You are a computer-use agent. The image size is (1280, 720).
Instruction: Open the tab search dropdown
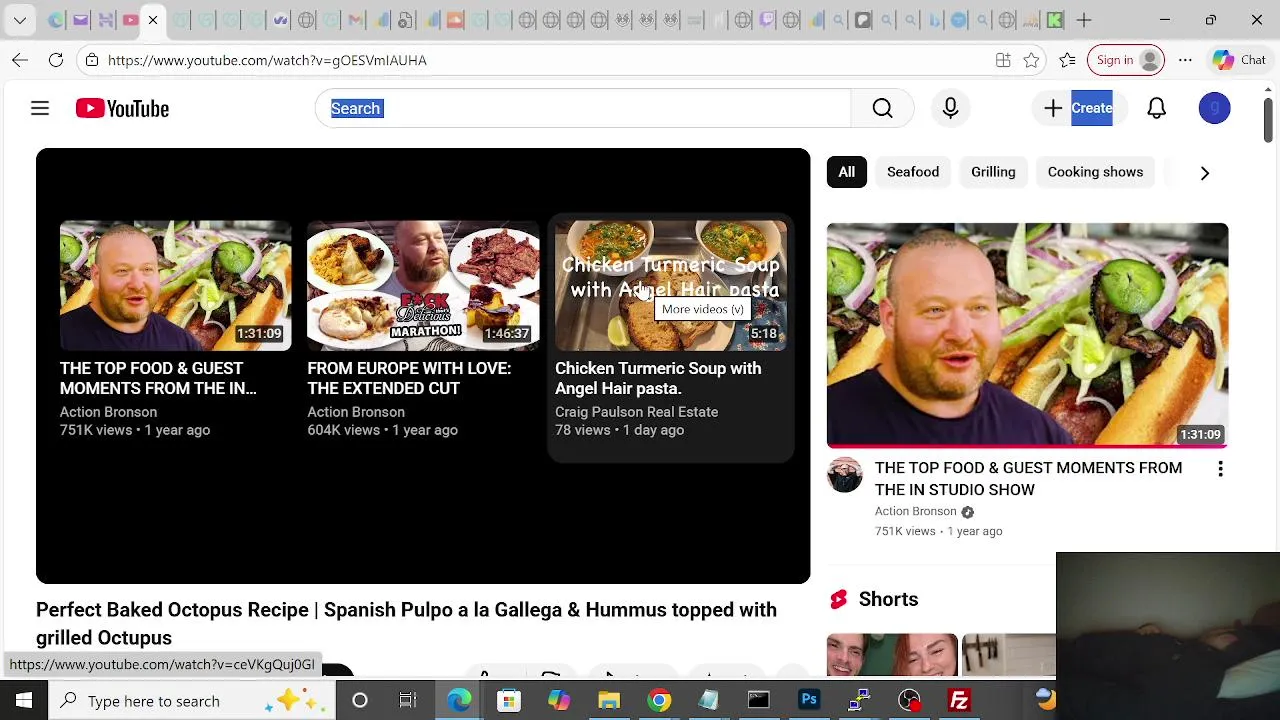point(20,20)
